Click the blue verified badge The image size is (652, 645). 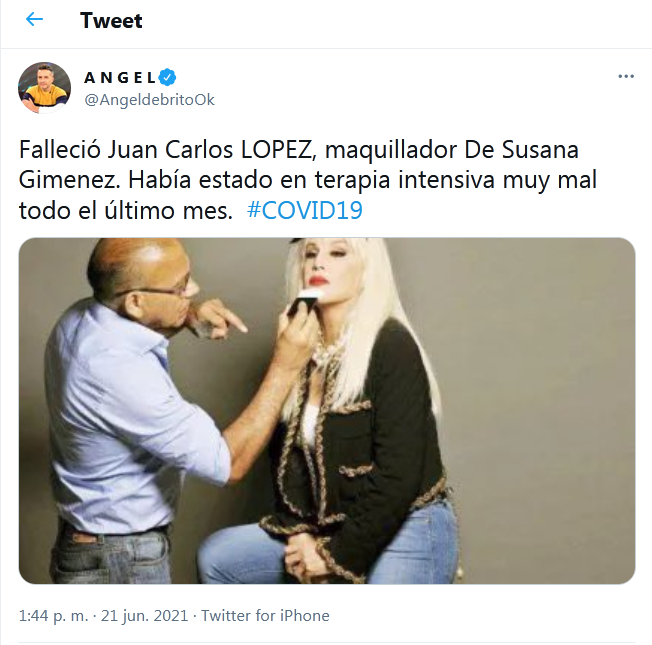click(x=168, y=77)
